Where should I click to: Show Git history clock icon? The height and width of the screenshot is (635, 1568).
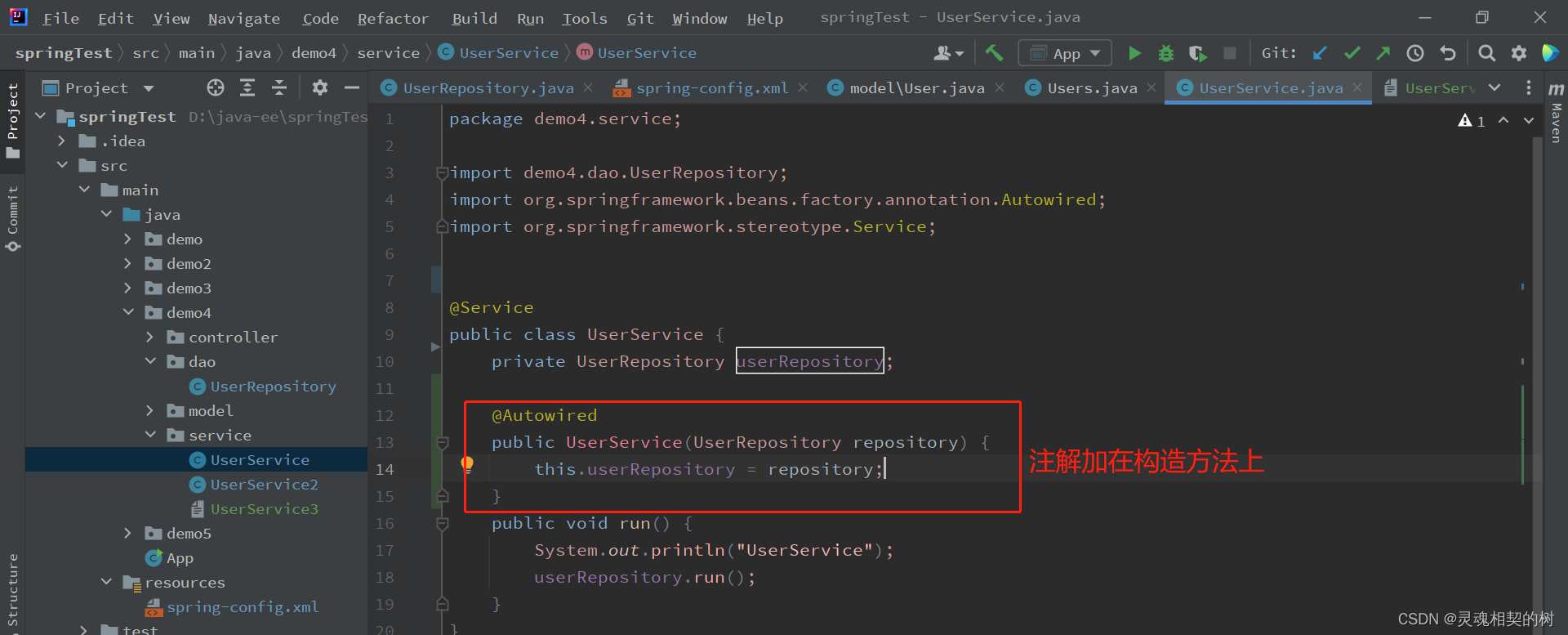click(1415, 53)
